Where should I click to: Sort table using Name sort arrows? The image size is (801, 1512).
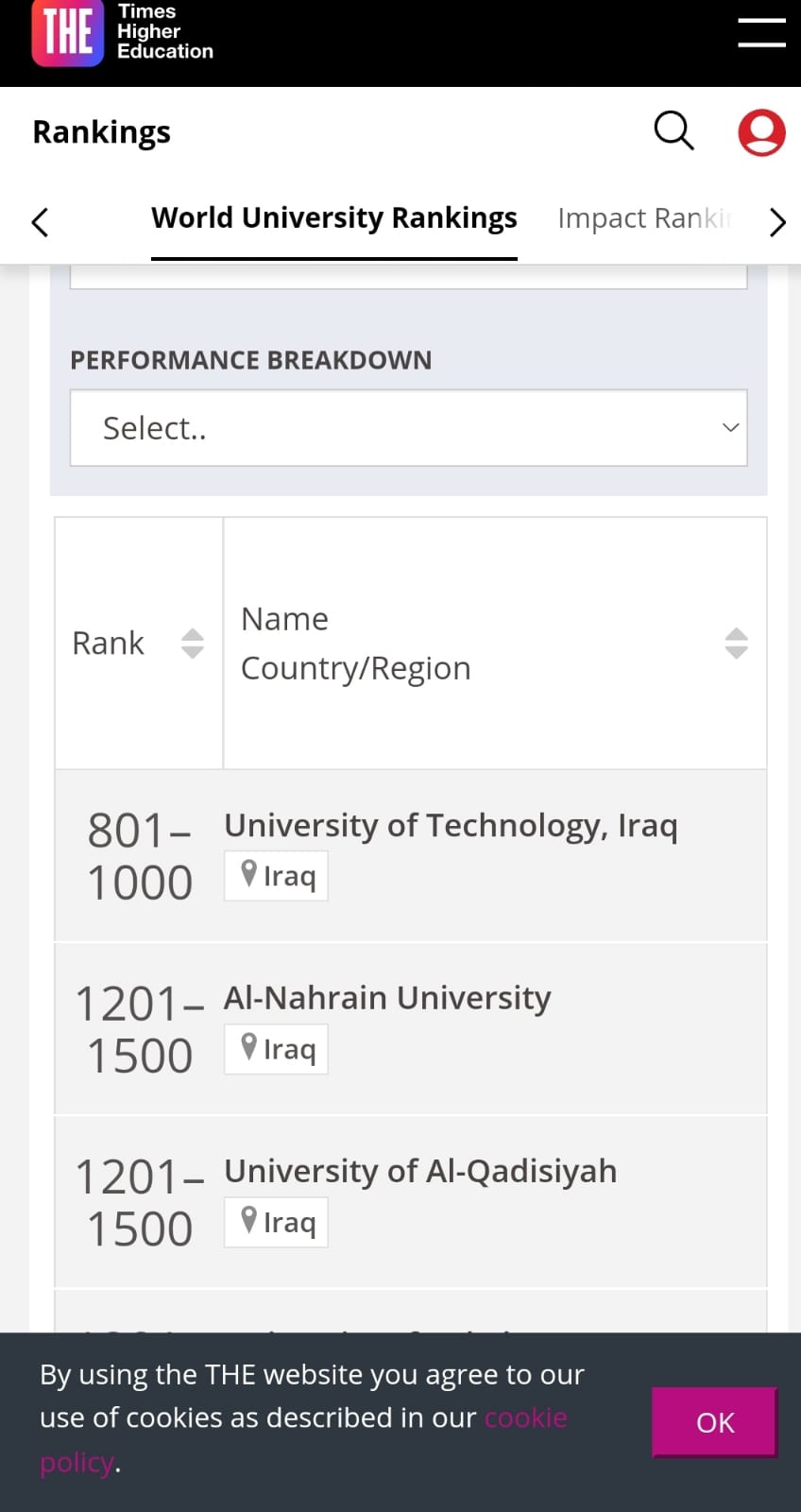pos(736,644)
